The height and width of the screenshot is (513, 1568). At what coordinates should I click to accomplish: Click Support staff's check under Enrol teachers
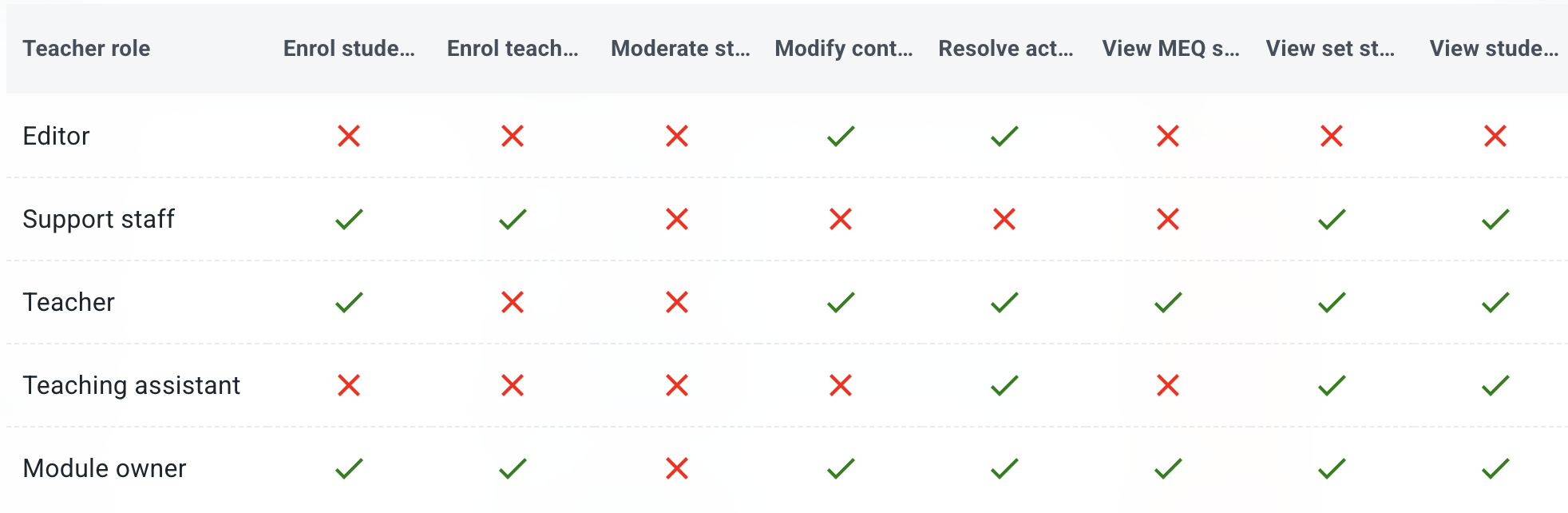513,219
